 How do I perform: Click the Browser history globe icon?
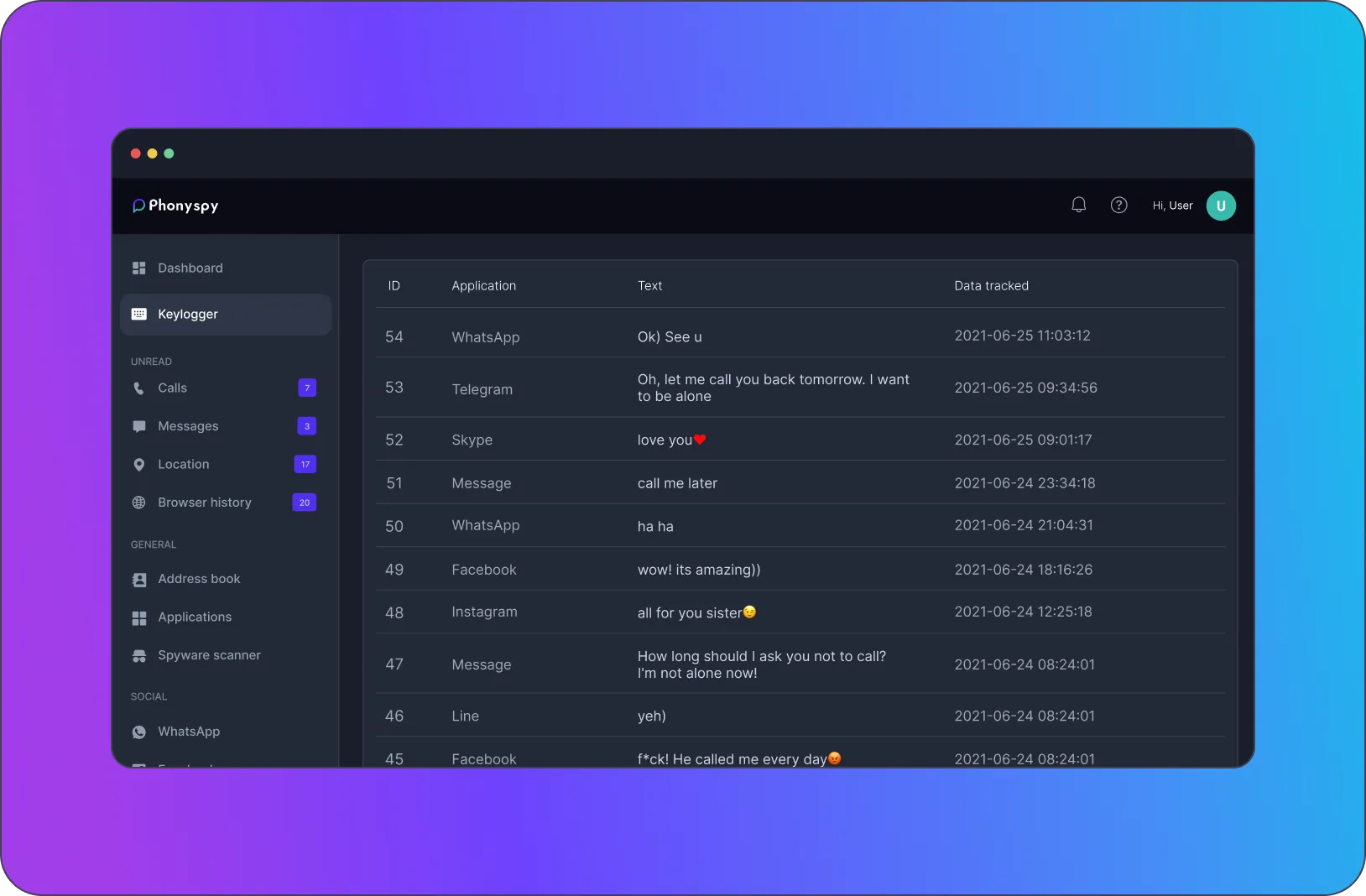click(138, 503)
